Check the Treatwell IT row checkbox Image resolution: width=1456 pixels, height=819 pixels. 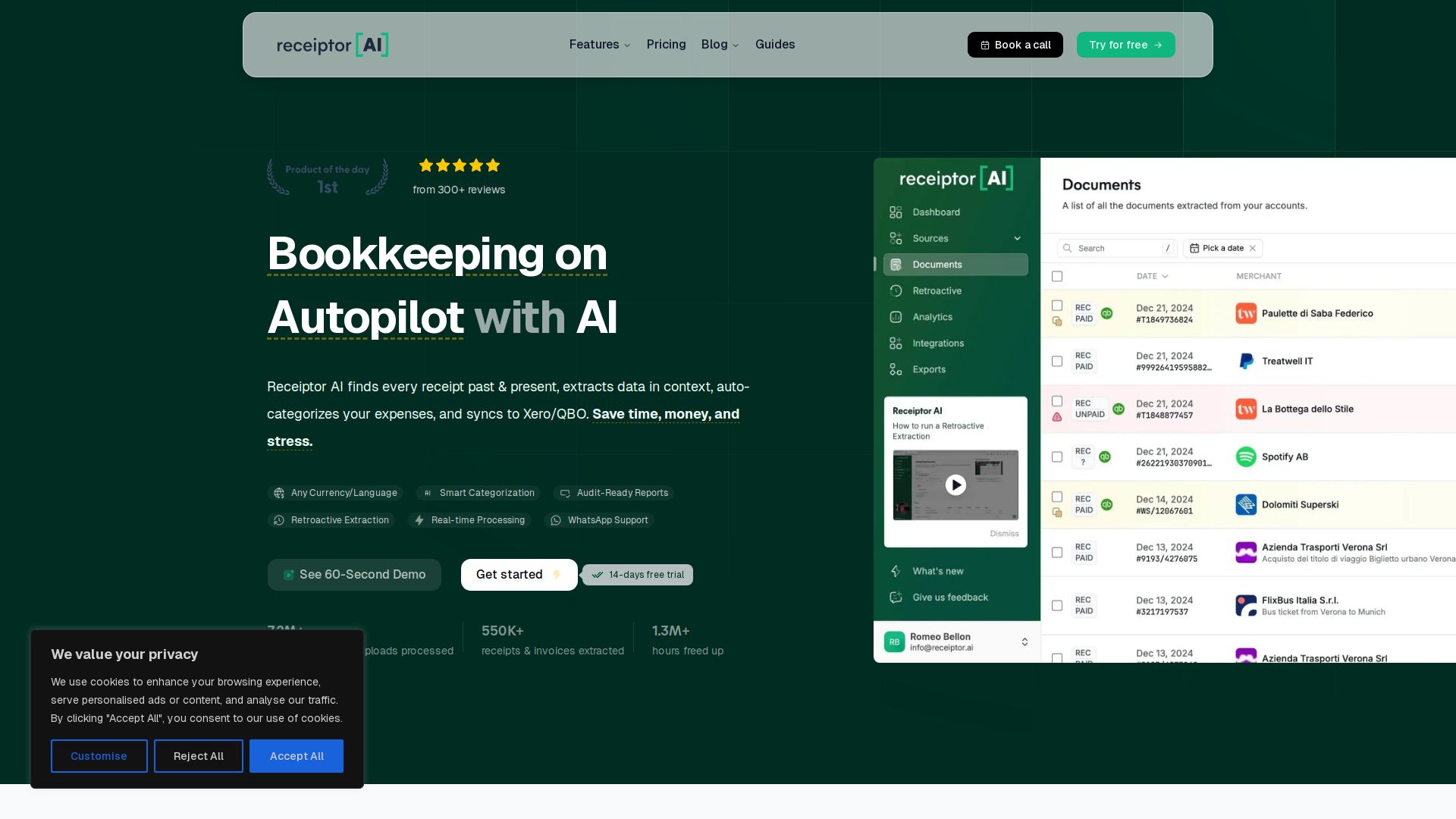(x=1057, y=361)
